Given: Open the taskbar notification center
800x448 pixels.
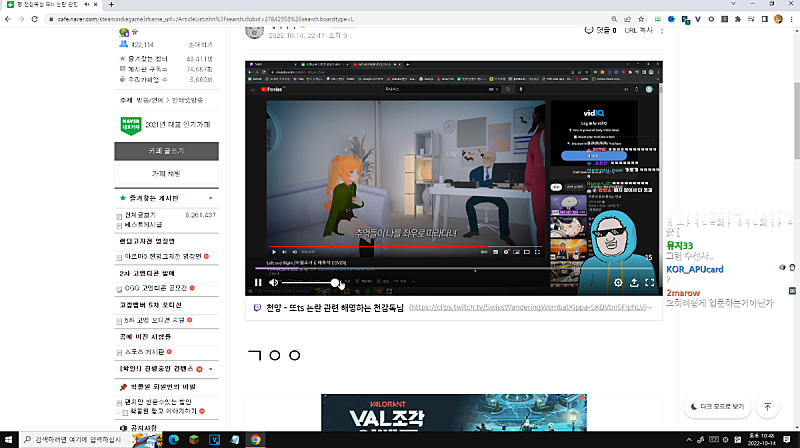Looking at the screenshot, I should coord(786,439).
